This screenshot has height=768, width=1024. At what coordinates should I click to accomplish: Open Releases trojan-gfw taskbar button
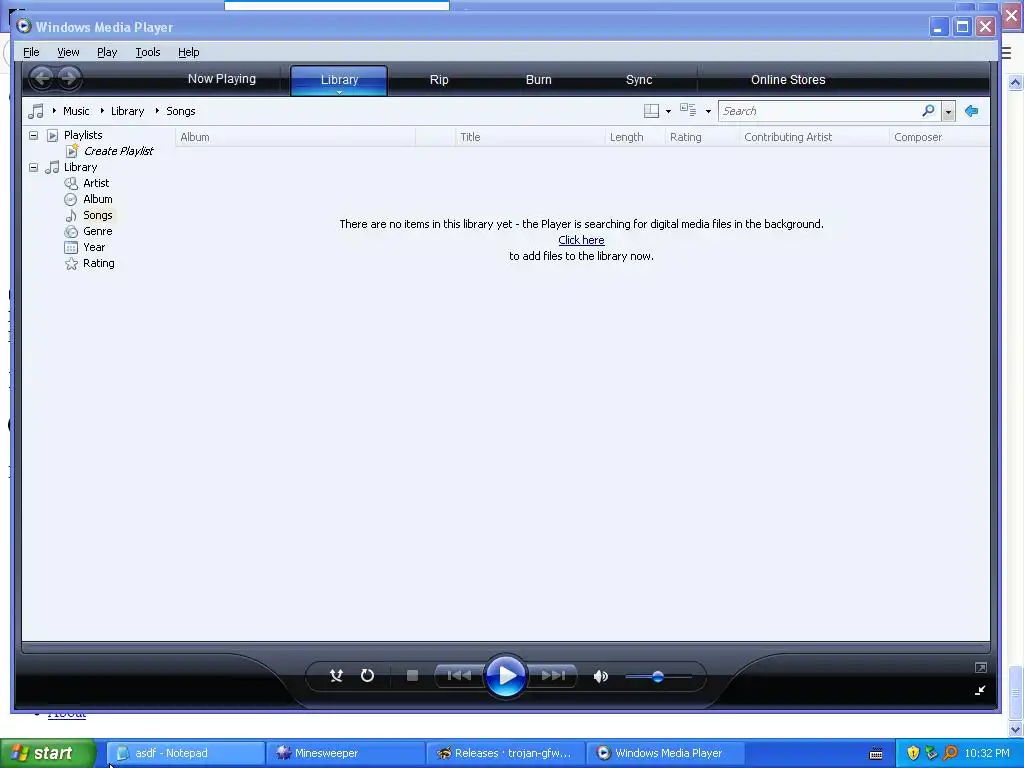(505, 753)
